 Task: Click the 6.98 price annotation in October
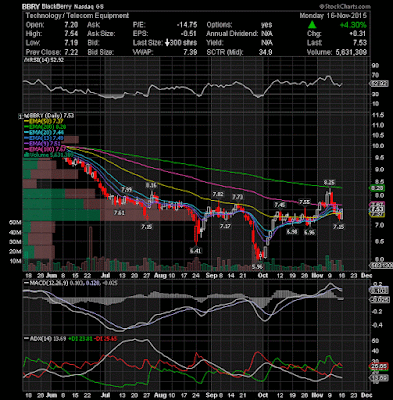[292, 232]
